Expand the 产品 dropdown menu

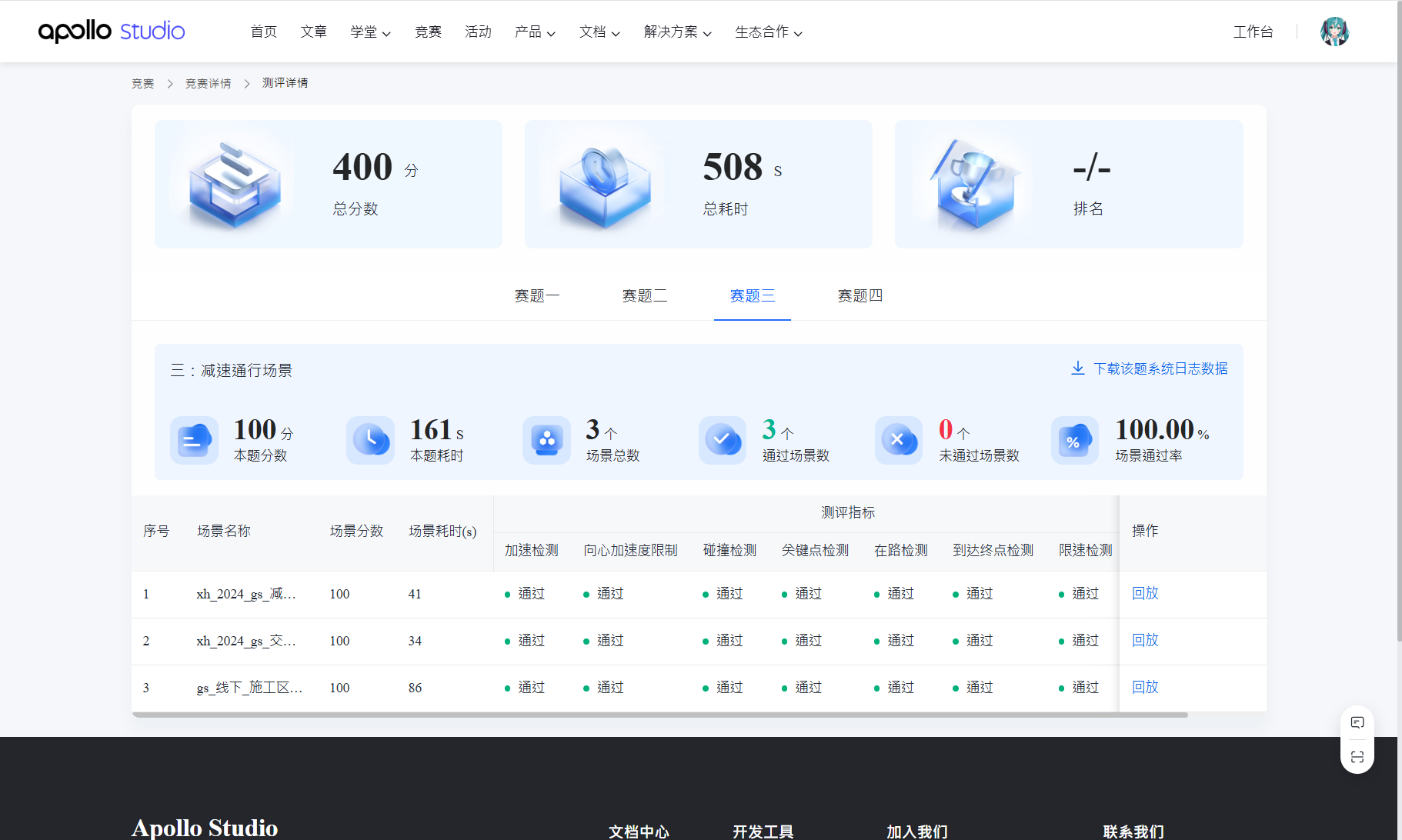click(535, 32)
